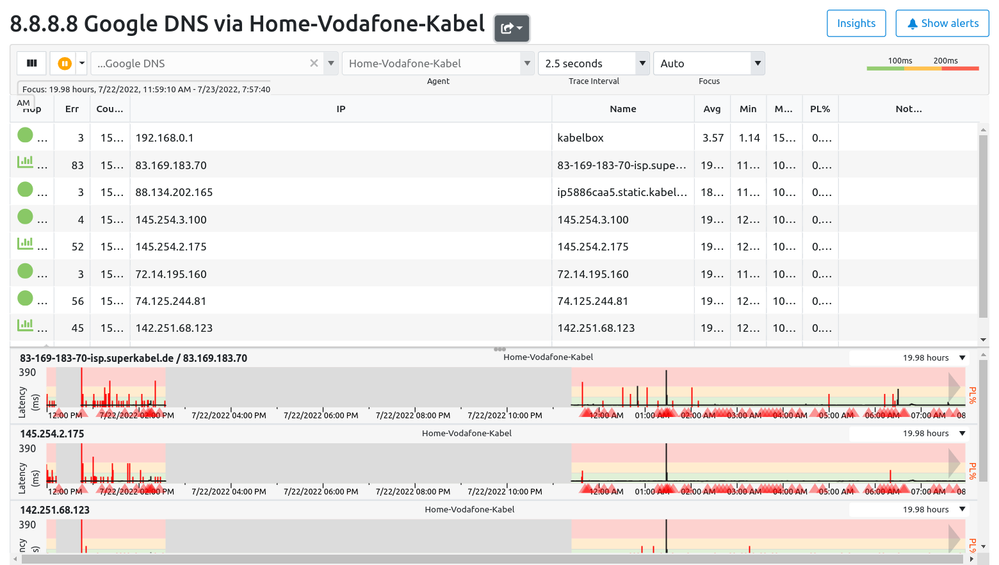Viewport: 999px width, 565px height.
Task: Click the 100ms/200ms latency scale legend
Action: pyautogui.click(x=923, y=63)
